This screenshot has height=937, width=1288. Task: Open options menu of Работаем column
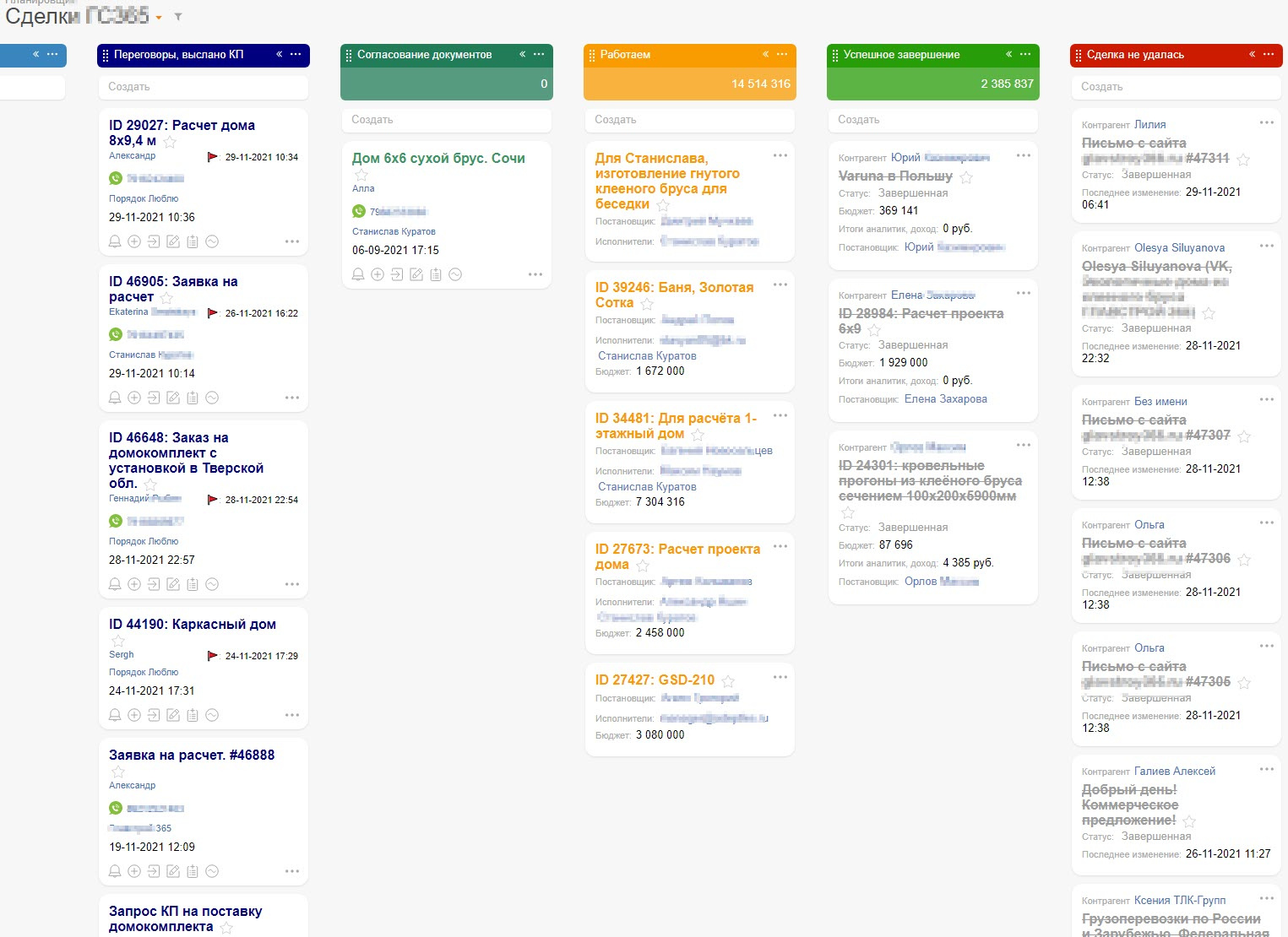pyautogui.click(x=782, y=54)
